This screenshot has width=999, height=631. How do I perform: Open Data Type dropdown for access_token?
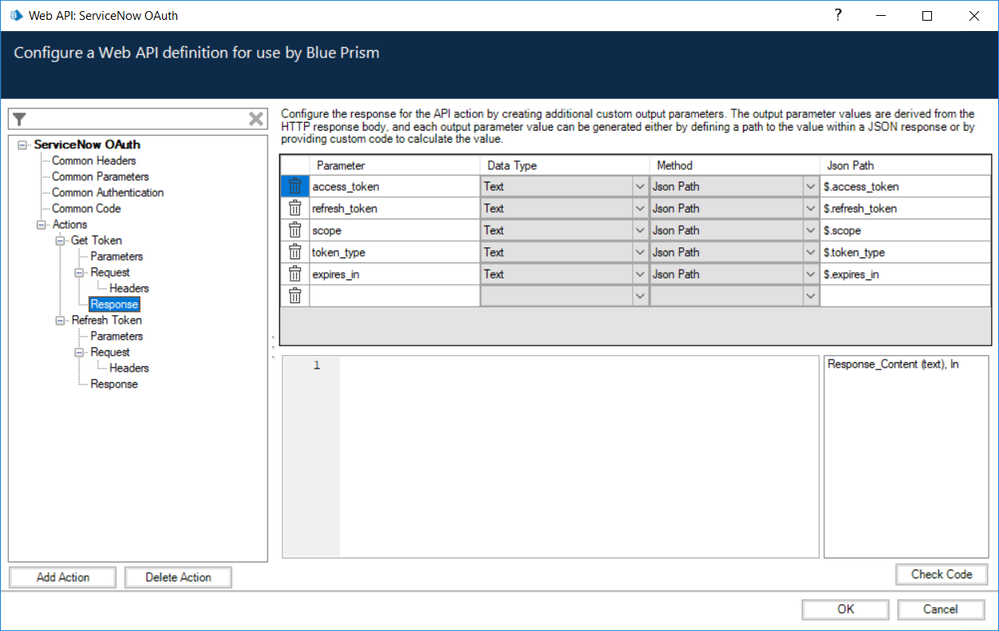(x=639, y=186)
